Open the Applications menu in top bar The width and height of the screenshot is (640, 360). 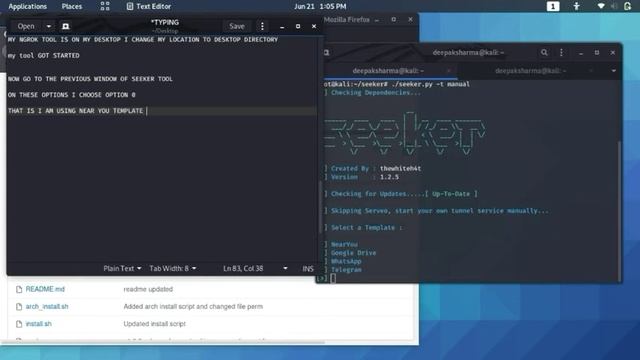tap(27, 7)
